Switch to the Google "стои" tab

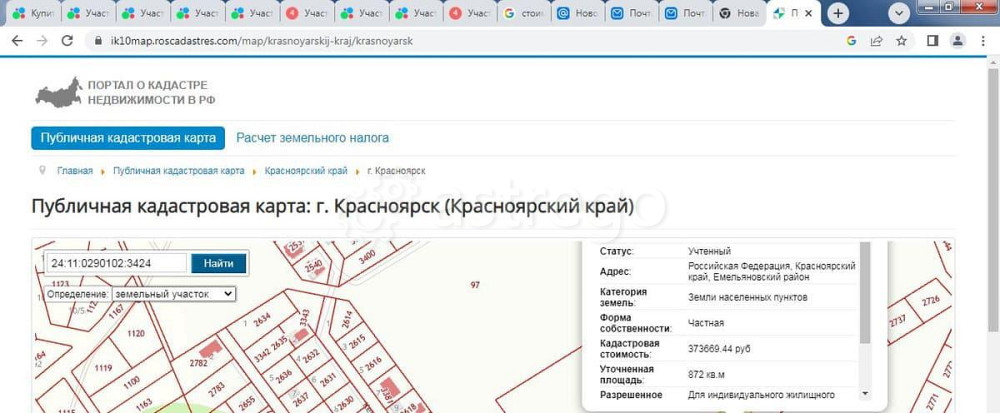[x=523, y=13]
